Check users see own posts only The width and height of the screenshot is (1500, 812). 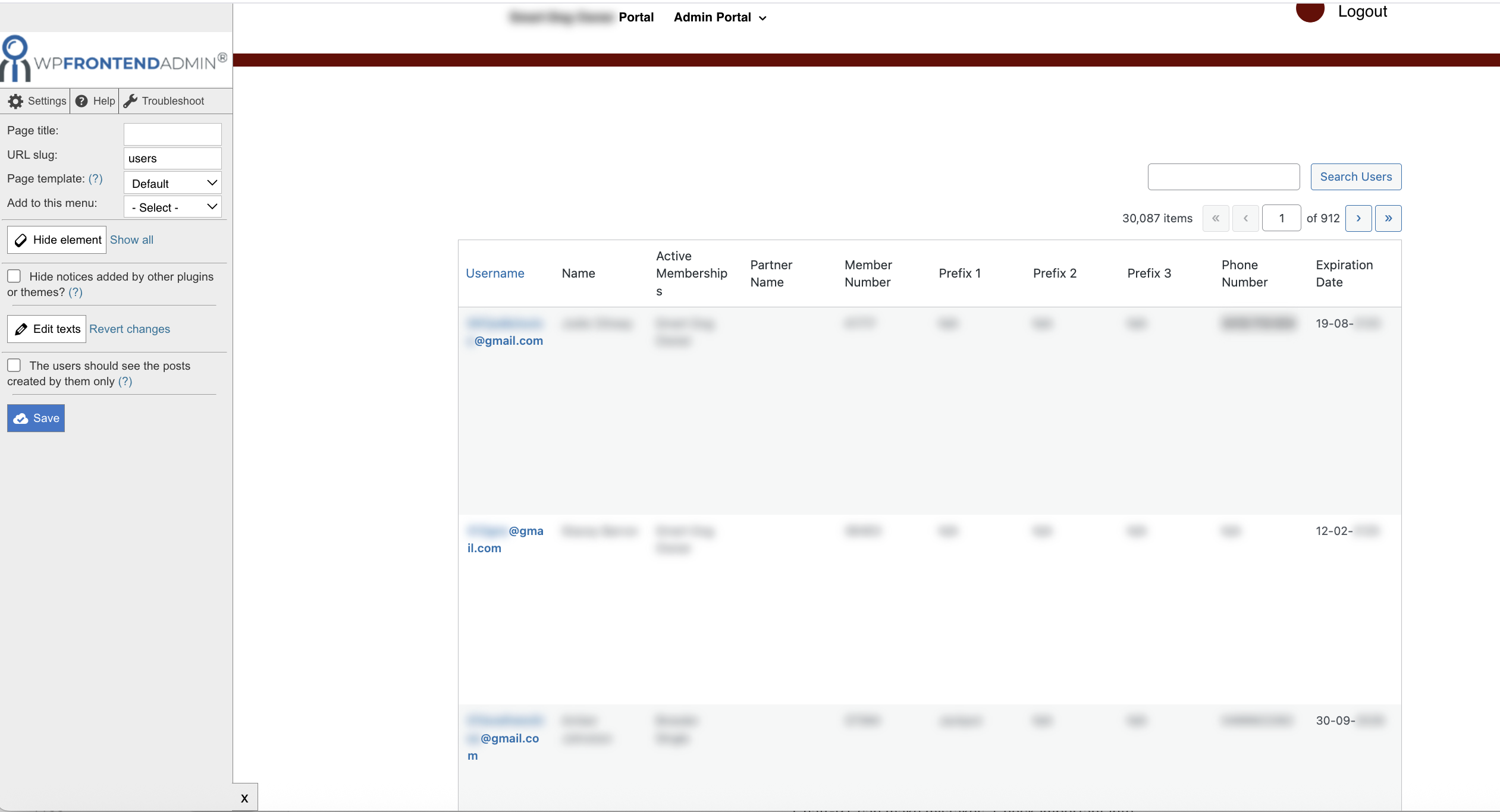(x=14, y=365)
